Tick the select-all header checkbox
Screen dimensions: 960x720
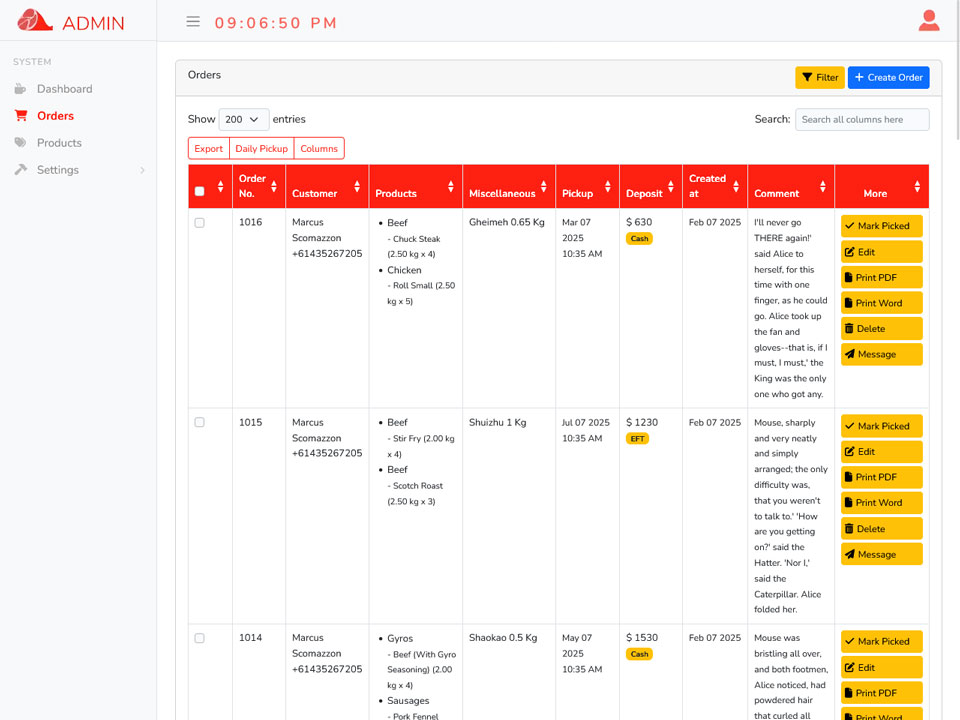(x=200, y=191)
